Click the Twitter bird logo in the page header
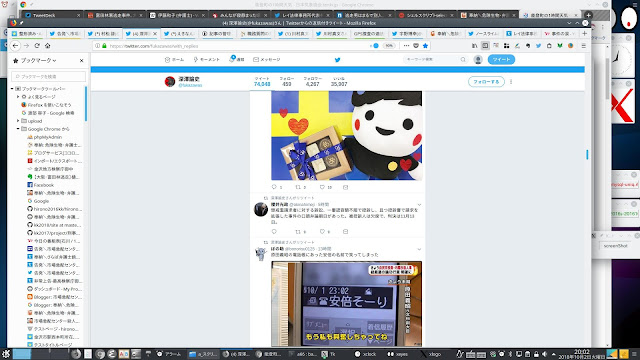 coord(338,60)
